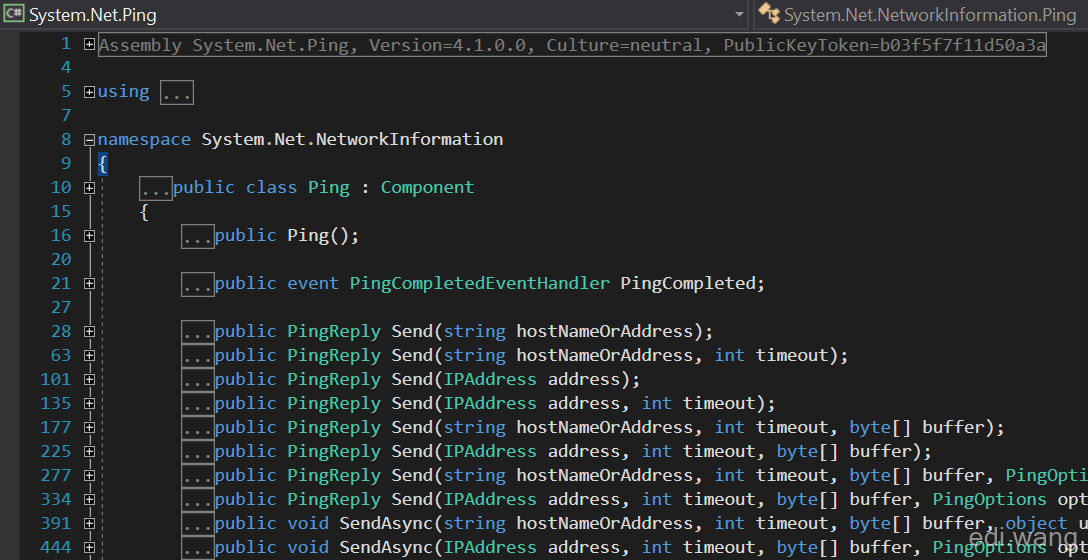The width and height of the screenshot is (1088, 560).
Task: Expand outlining on line 63
Action: coord(89,355)
